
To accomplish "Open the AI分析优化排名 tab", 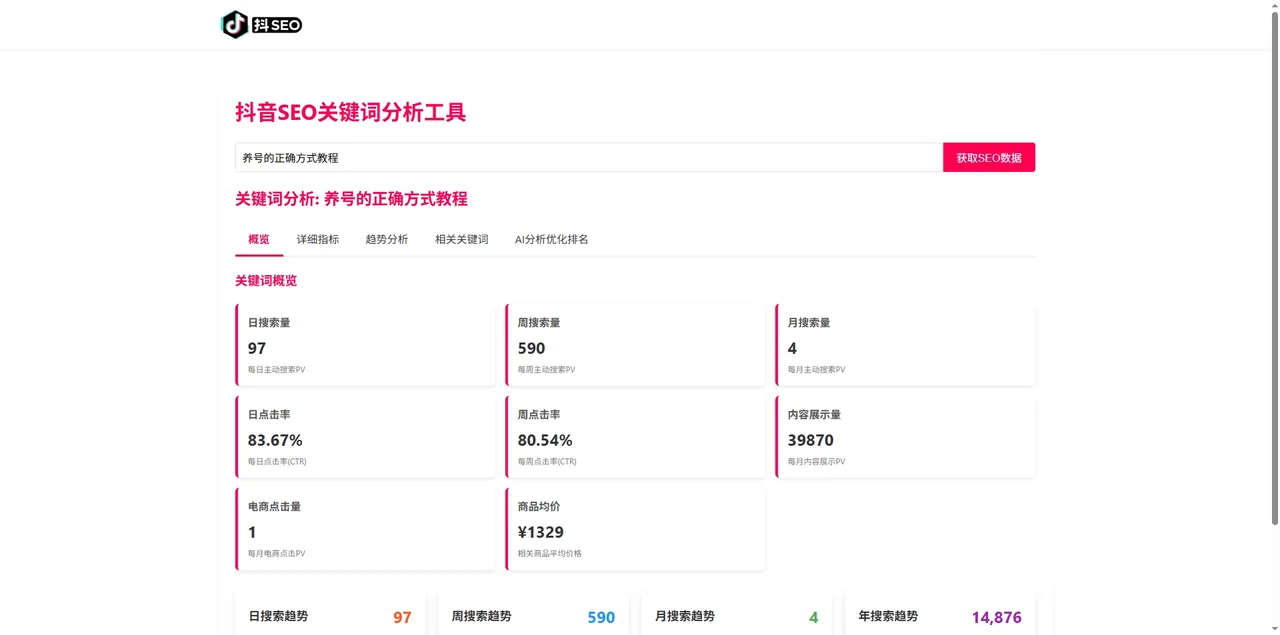I will coord(552,240).
